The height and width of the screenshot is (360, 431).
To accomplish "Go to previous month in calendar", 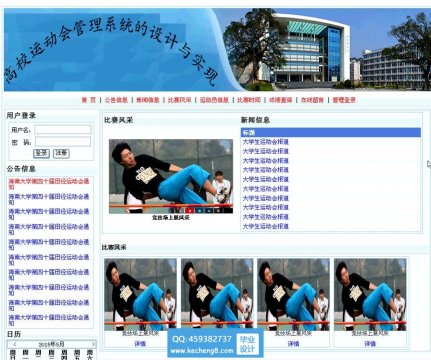I will tap(14, 344).
